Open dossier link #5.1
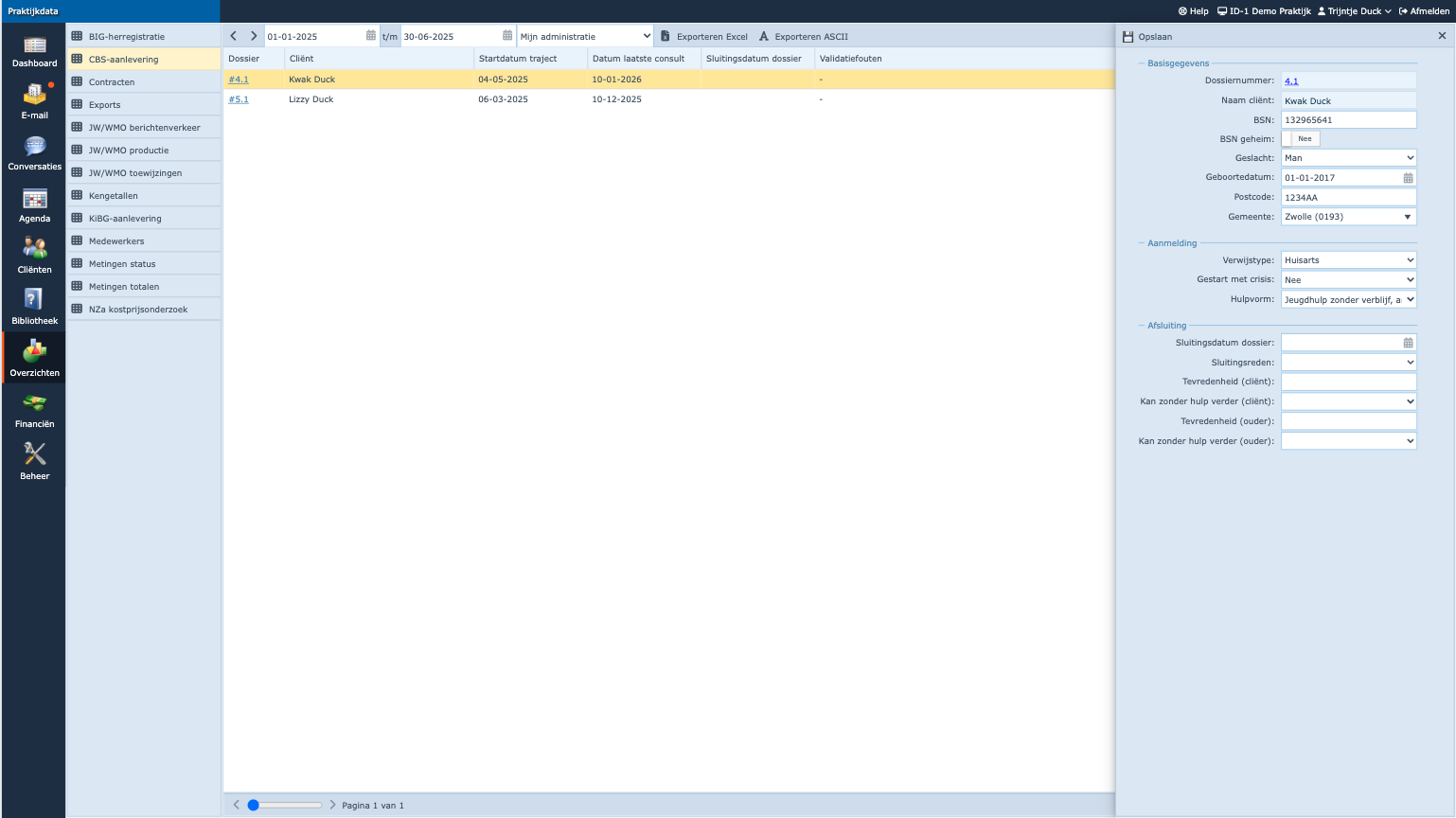Image resolution: width=1456 pixels, height=818 pixels. click(239, 99)
